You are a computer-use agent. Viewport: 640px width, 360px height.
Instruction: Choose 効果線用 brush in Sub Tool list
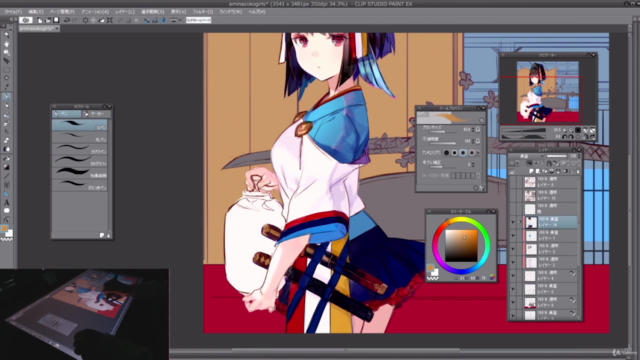(x=80, y=172)
